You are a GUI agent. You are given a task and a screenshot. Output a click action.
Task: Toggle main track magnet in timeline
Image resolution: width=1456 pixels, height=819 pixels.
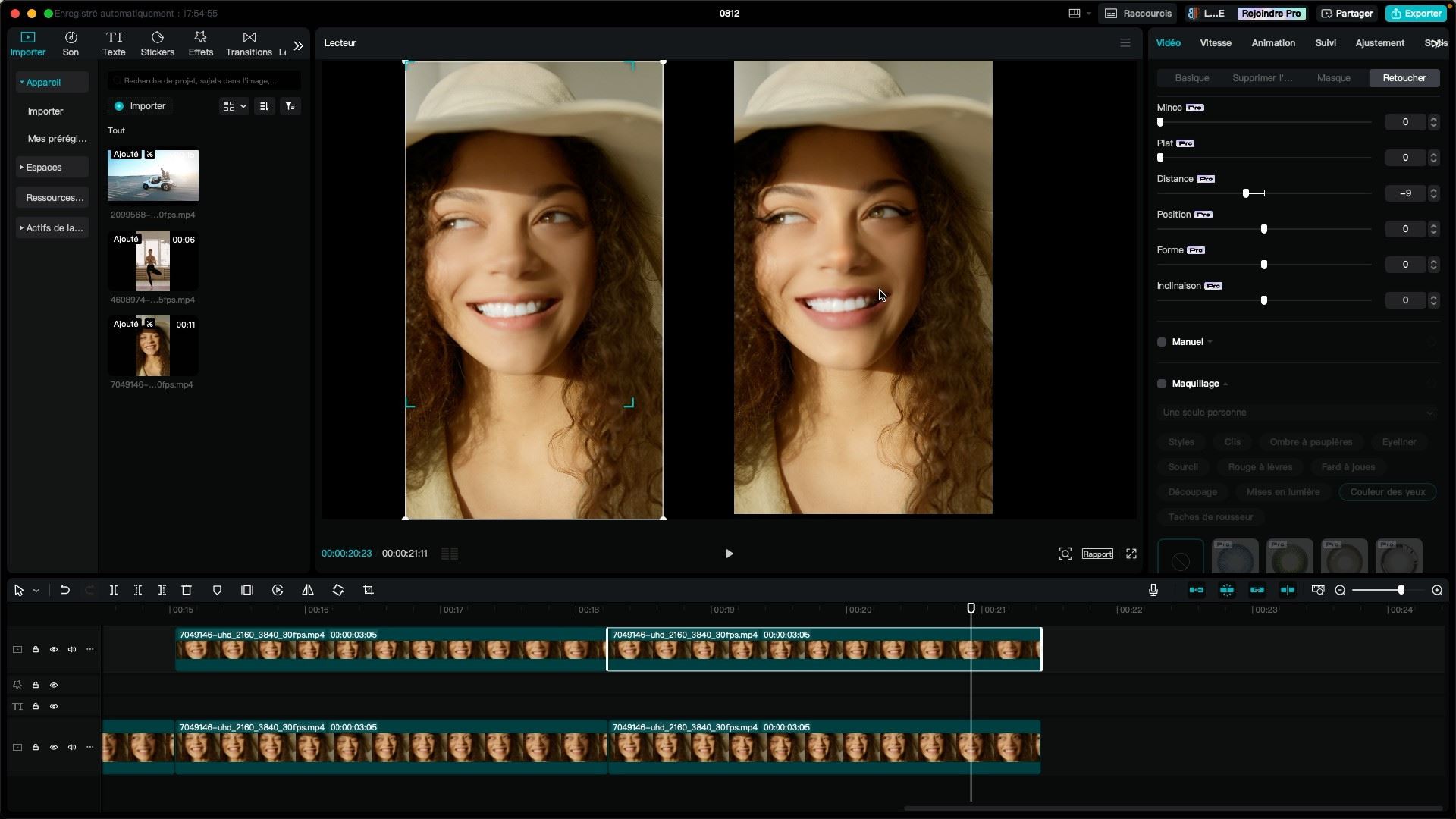tap(1197, 590)
